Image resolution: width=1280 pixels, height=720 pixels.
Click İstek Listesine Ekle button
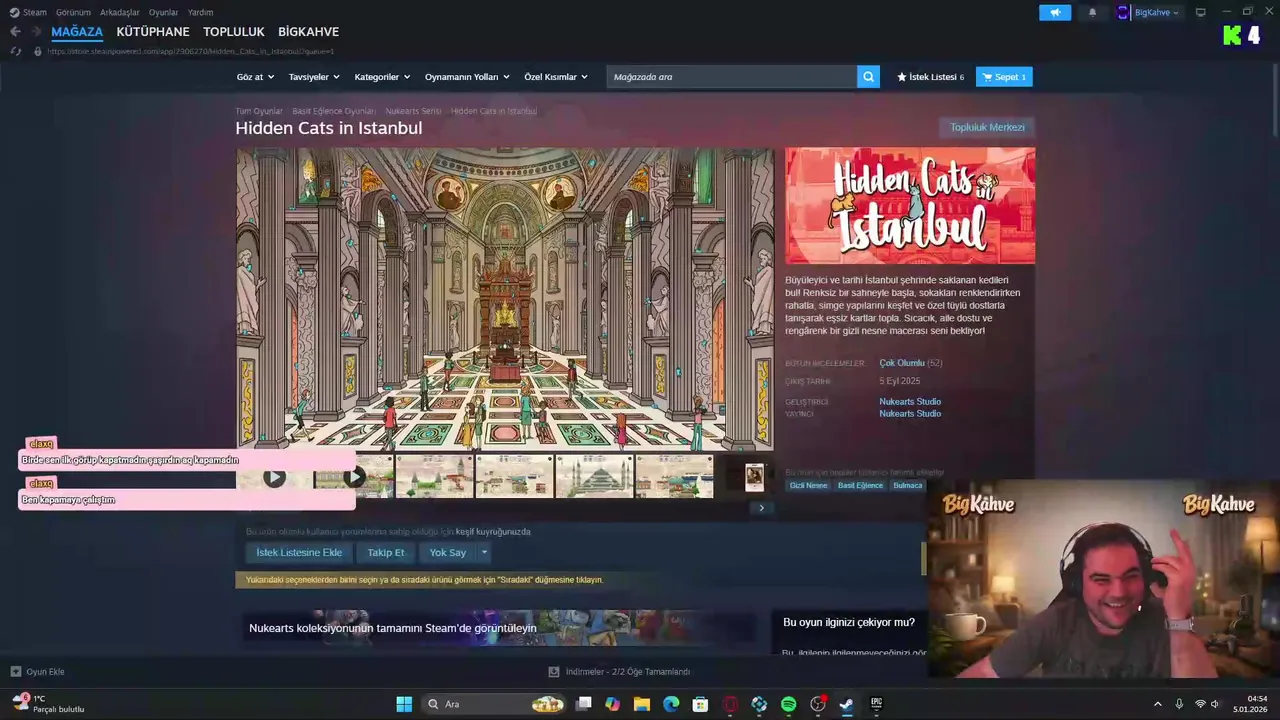point(299,552)
